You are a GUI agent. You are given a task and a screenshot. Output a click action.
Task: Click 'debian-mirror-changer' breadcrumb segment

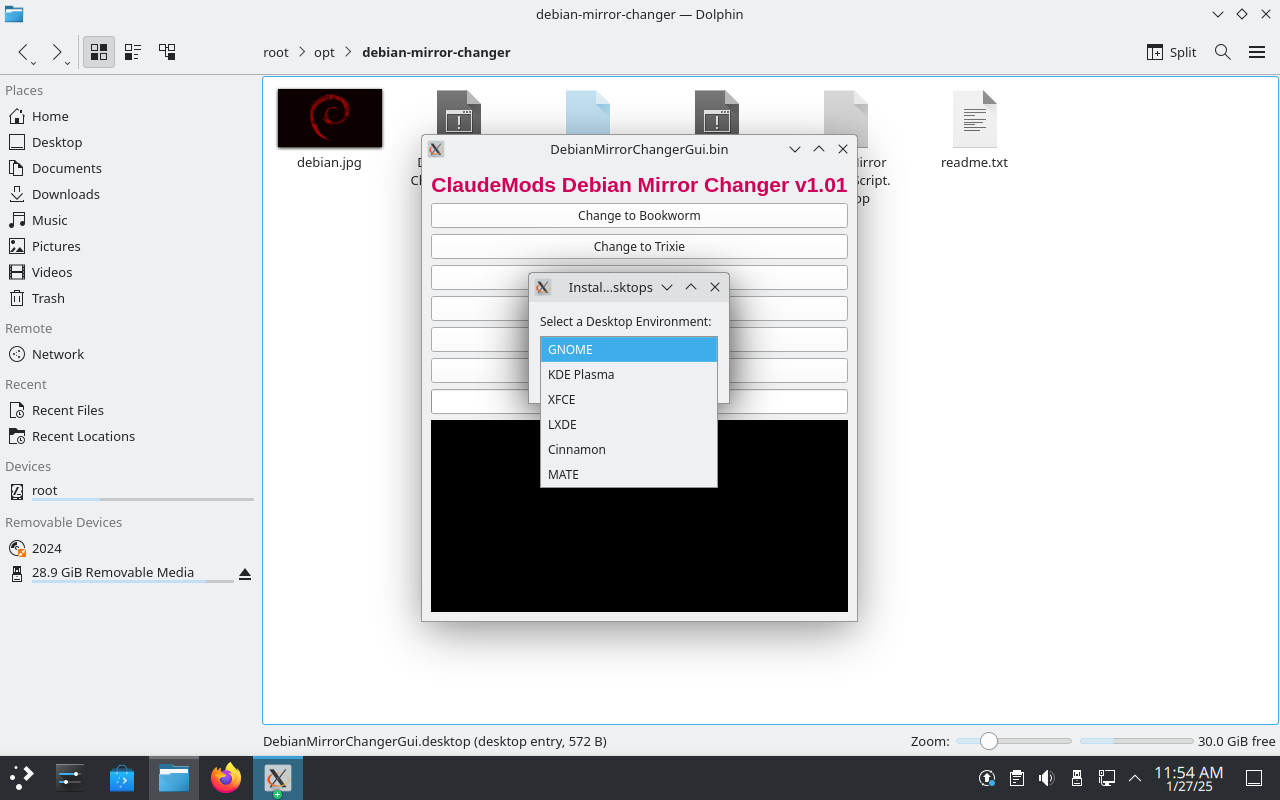coord(436,52)
